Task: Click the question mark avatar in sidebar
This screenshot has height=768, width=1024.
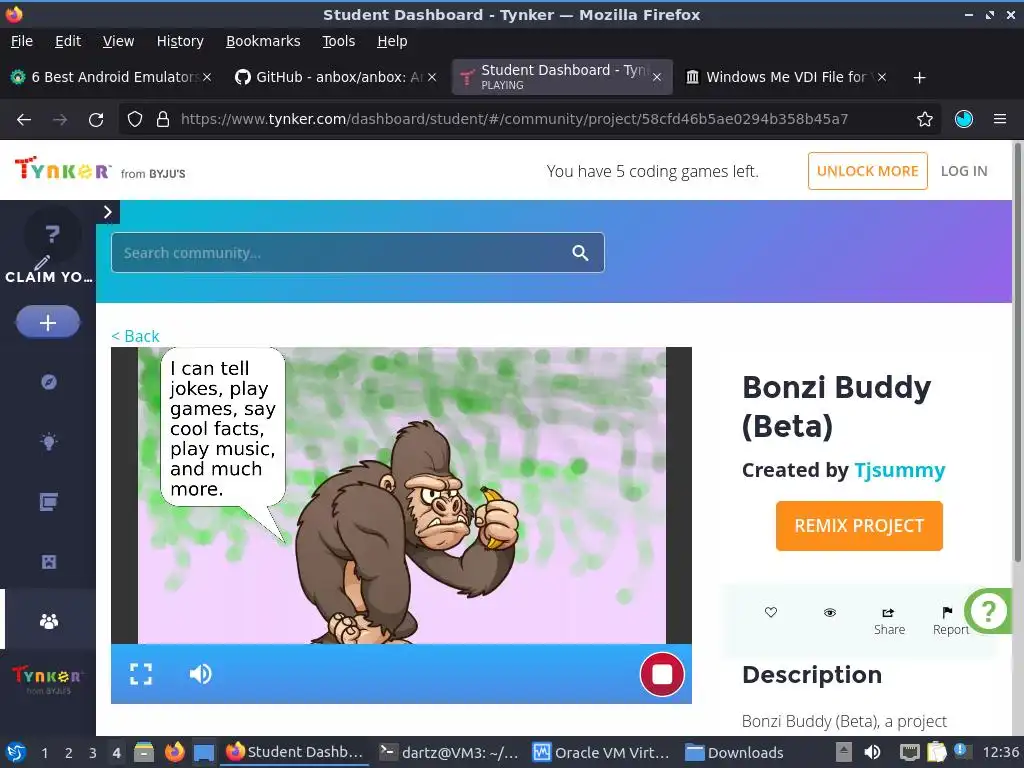Action: 52,234
